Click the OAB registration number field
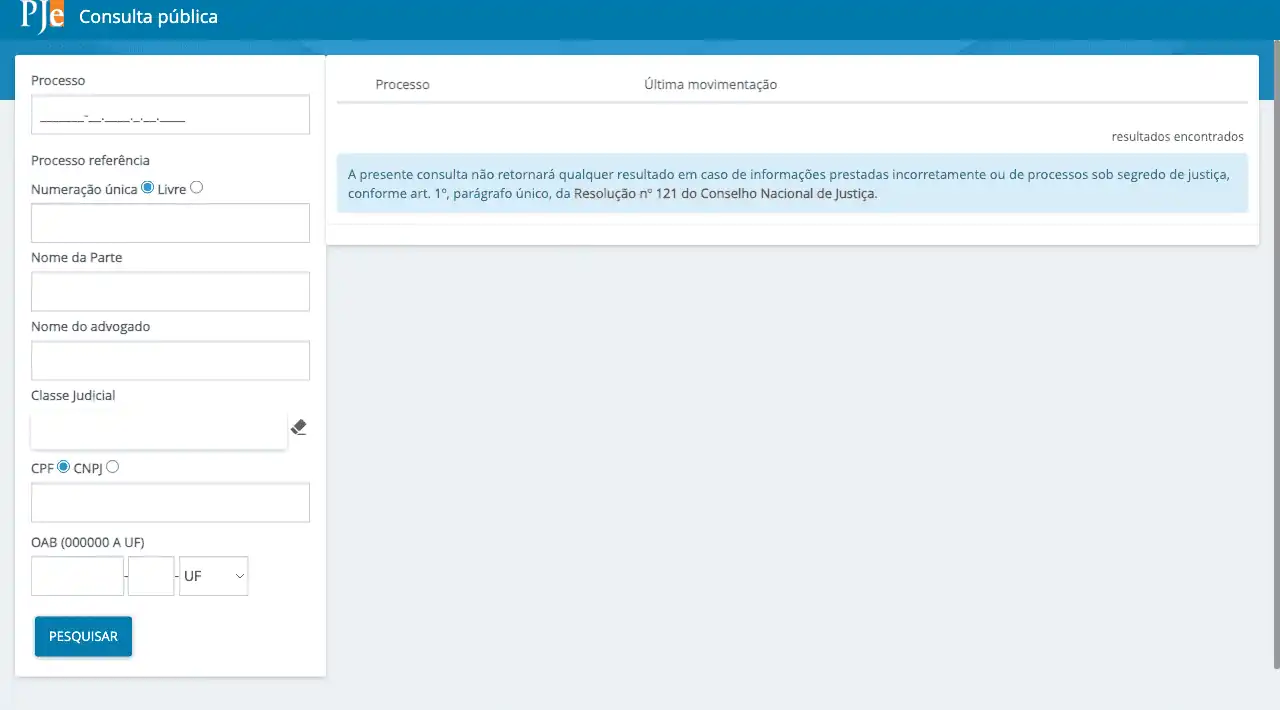This screenshot has height=710, width=1280. pos(77,576)
